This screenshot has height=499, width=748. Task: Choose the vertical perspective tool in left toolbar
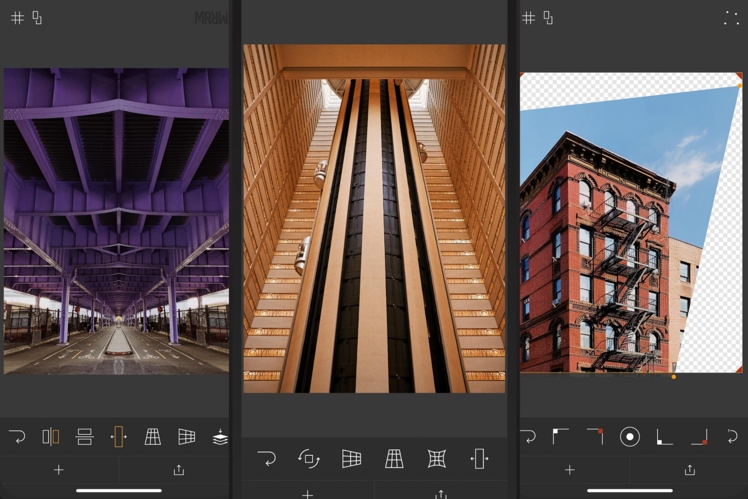pyautogui.click(x=153, y=437)
